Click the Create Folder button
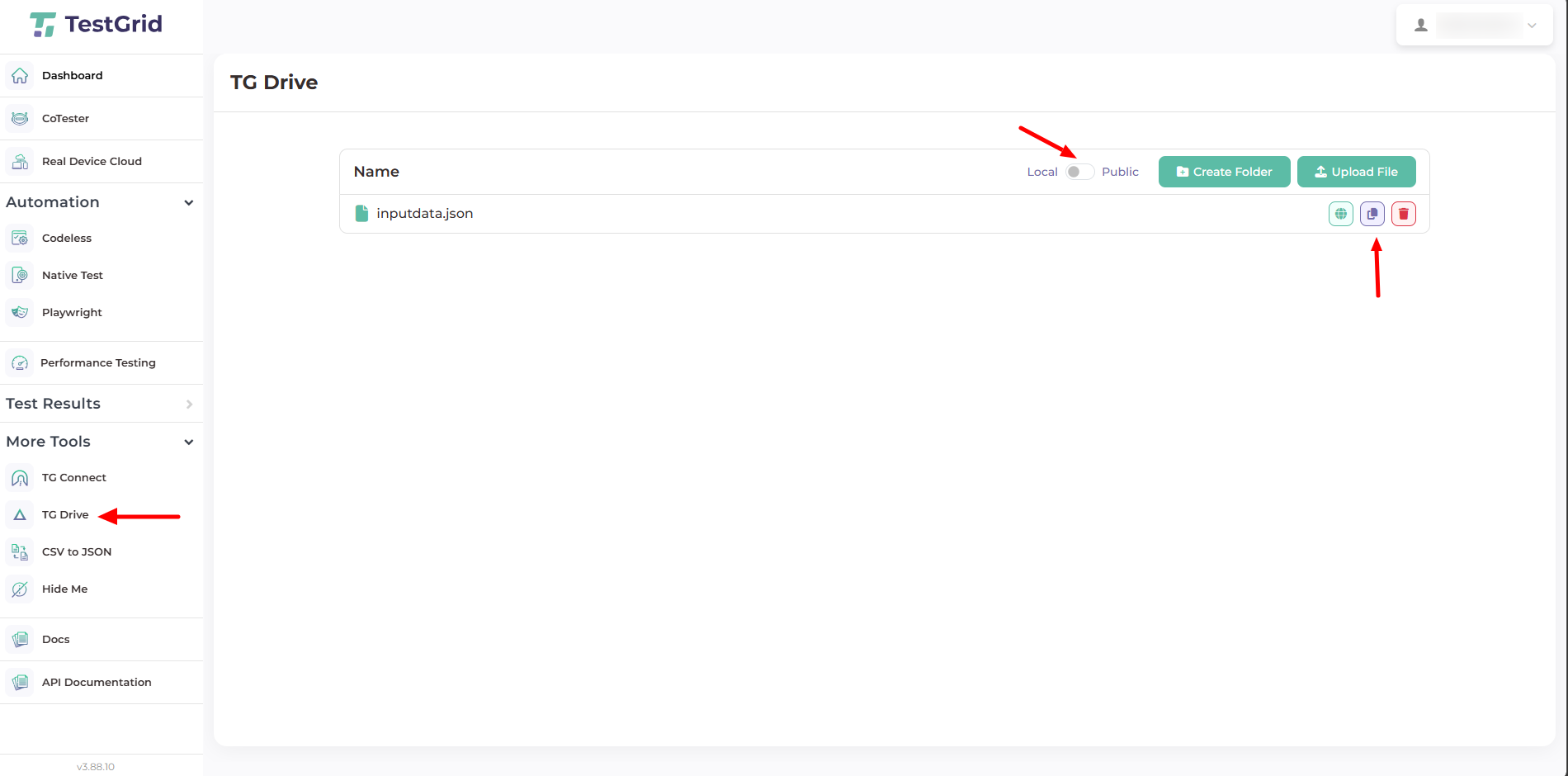 click(x=1224, y=172)
